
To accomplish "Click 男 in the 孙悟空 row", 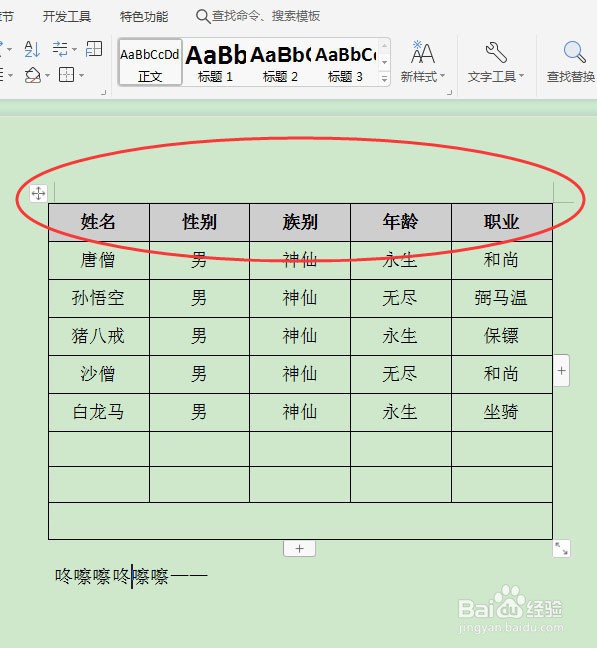I will coord(199,298).
